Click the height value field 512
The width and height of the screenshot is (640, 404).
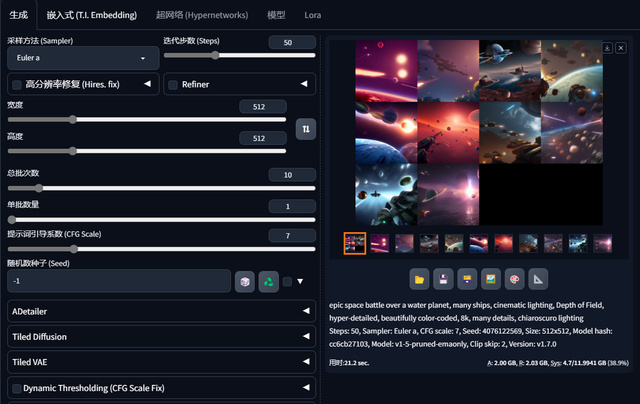click(263, 138)
